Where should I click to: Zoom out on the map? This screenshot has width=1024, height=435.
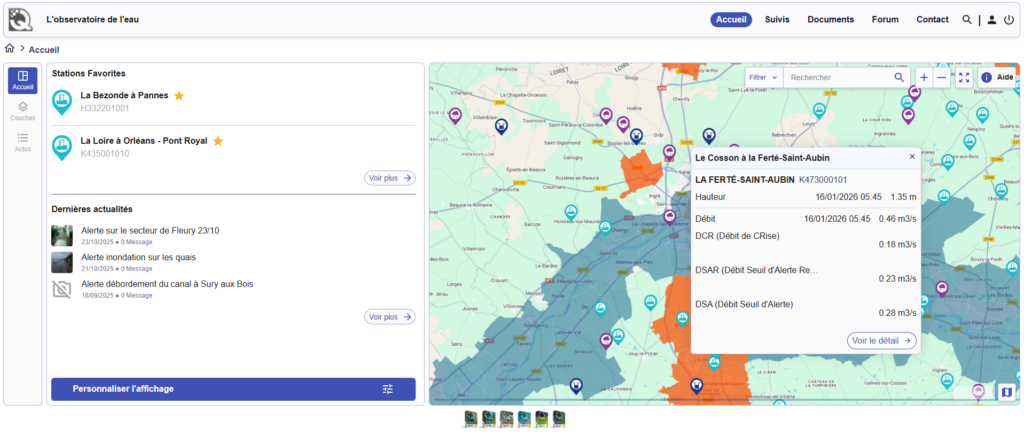(x=942, y=77)
